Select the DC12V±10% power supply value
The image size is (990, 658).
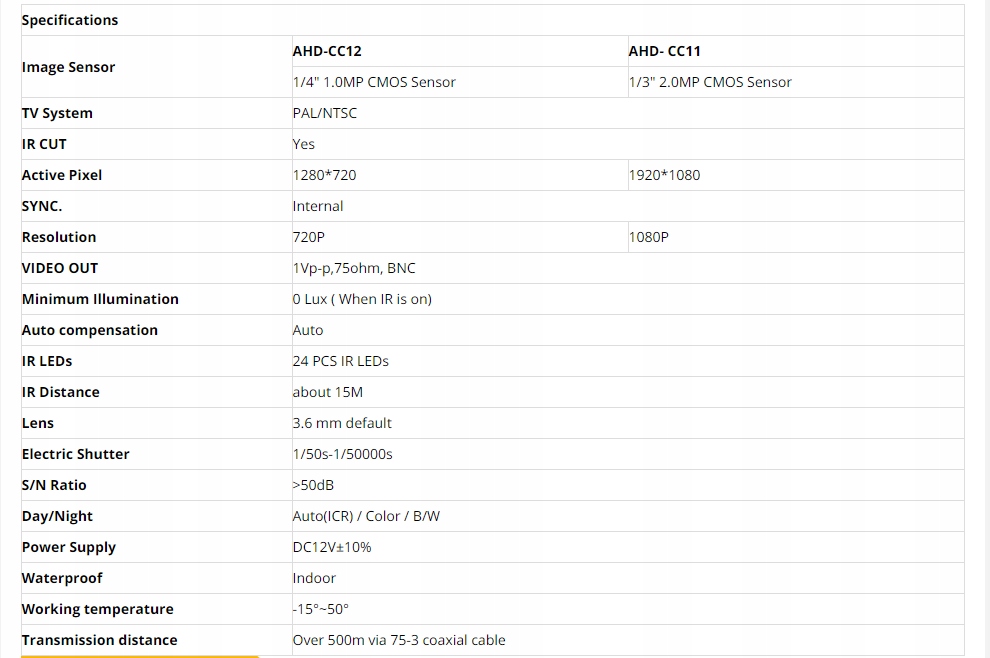(332, 547)
